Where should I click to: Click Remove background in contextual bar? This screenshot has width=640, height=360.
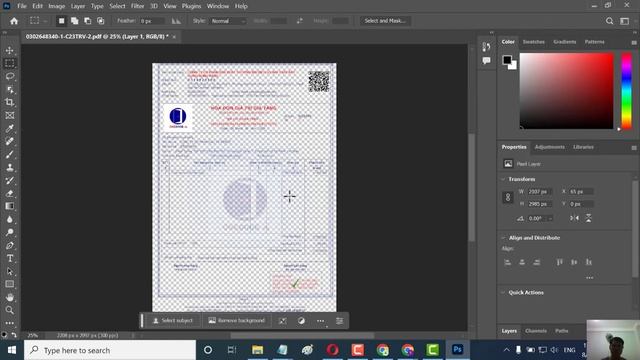click(237, 321)
